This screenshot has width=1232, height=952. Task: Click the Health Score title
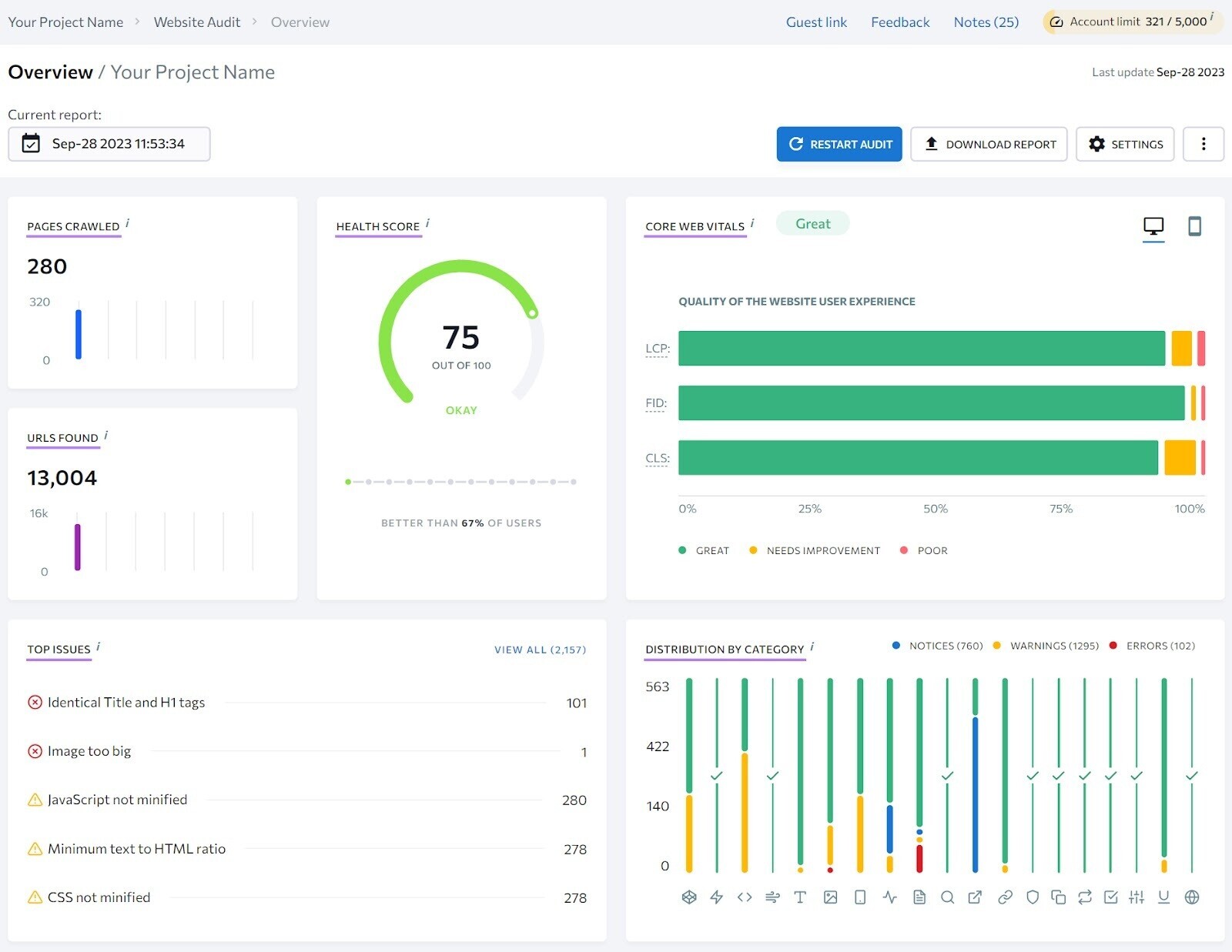point(378,226)
